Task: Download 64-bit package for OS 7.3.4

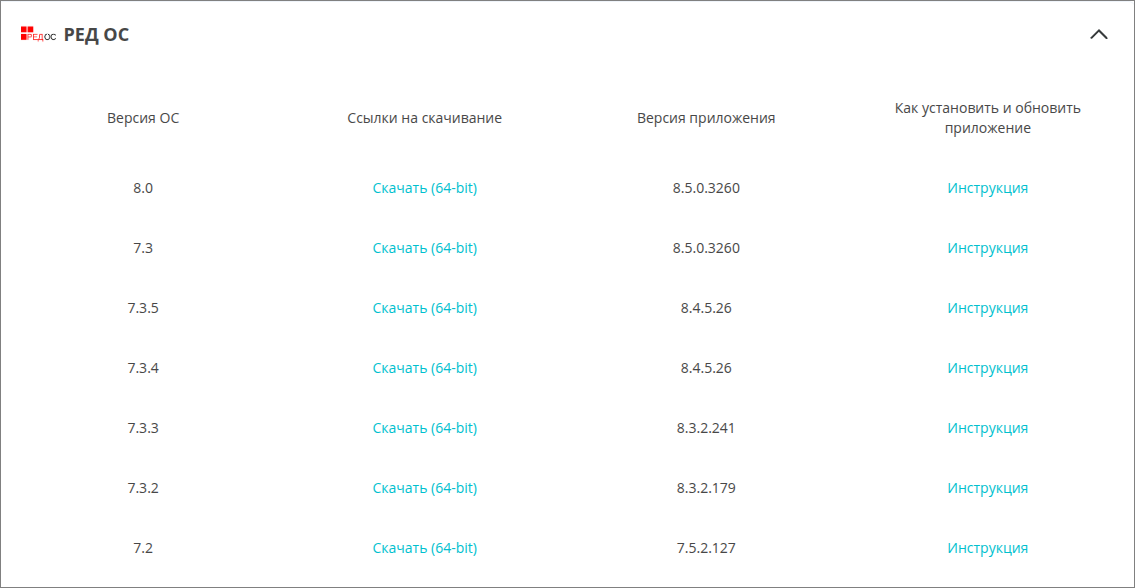Action: pyautogui.click(x=425, y=368)
